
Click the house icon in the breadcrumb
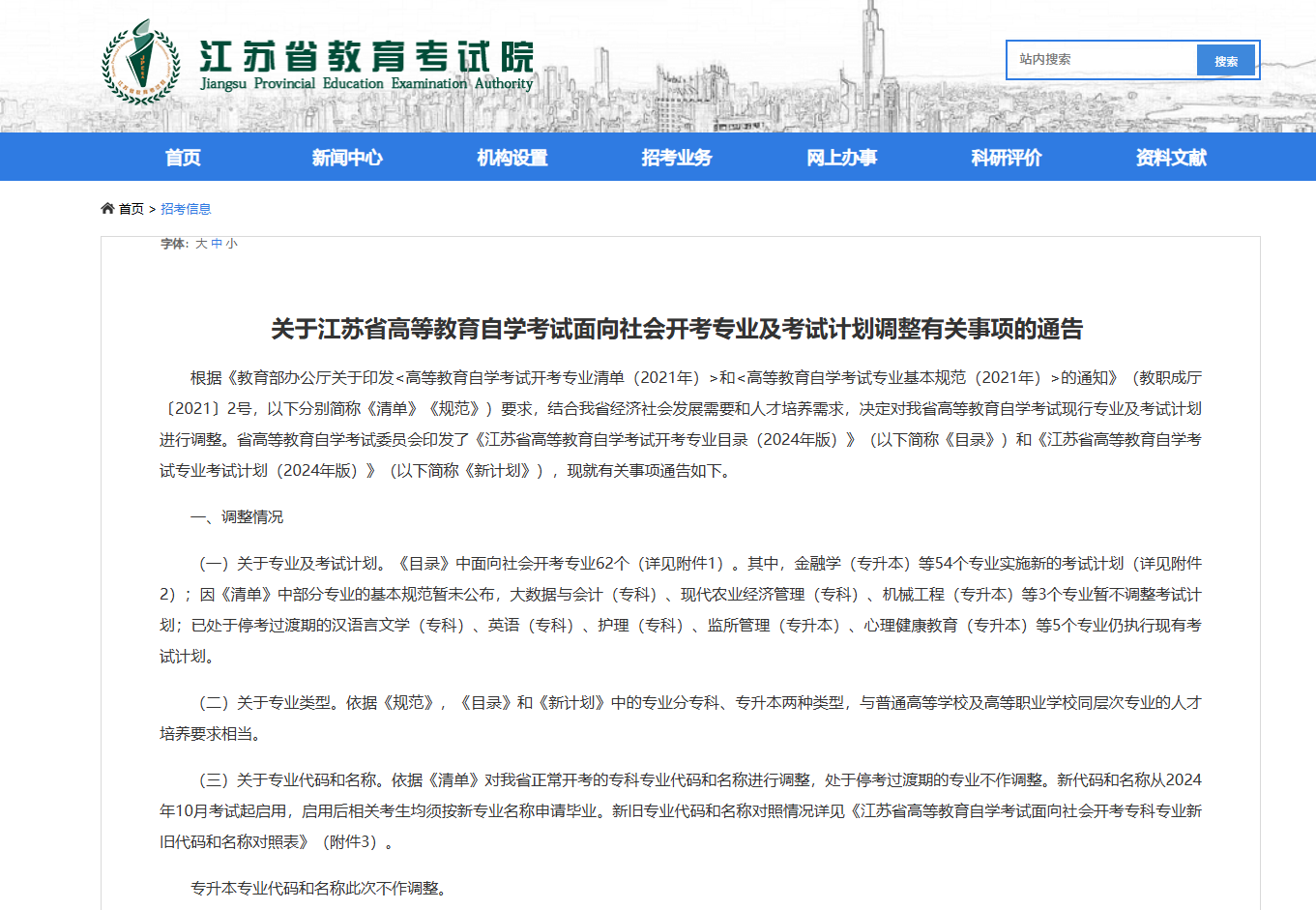(x=107, y=208)
